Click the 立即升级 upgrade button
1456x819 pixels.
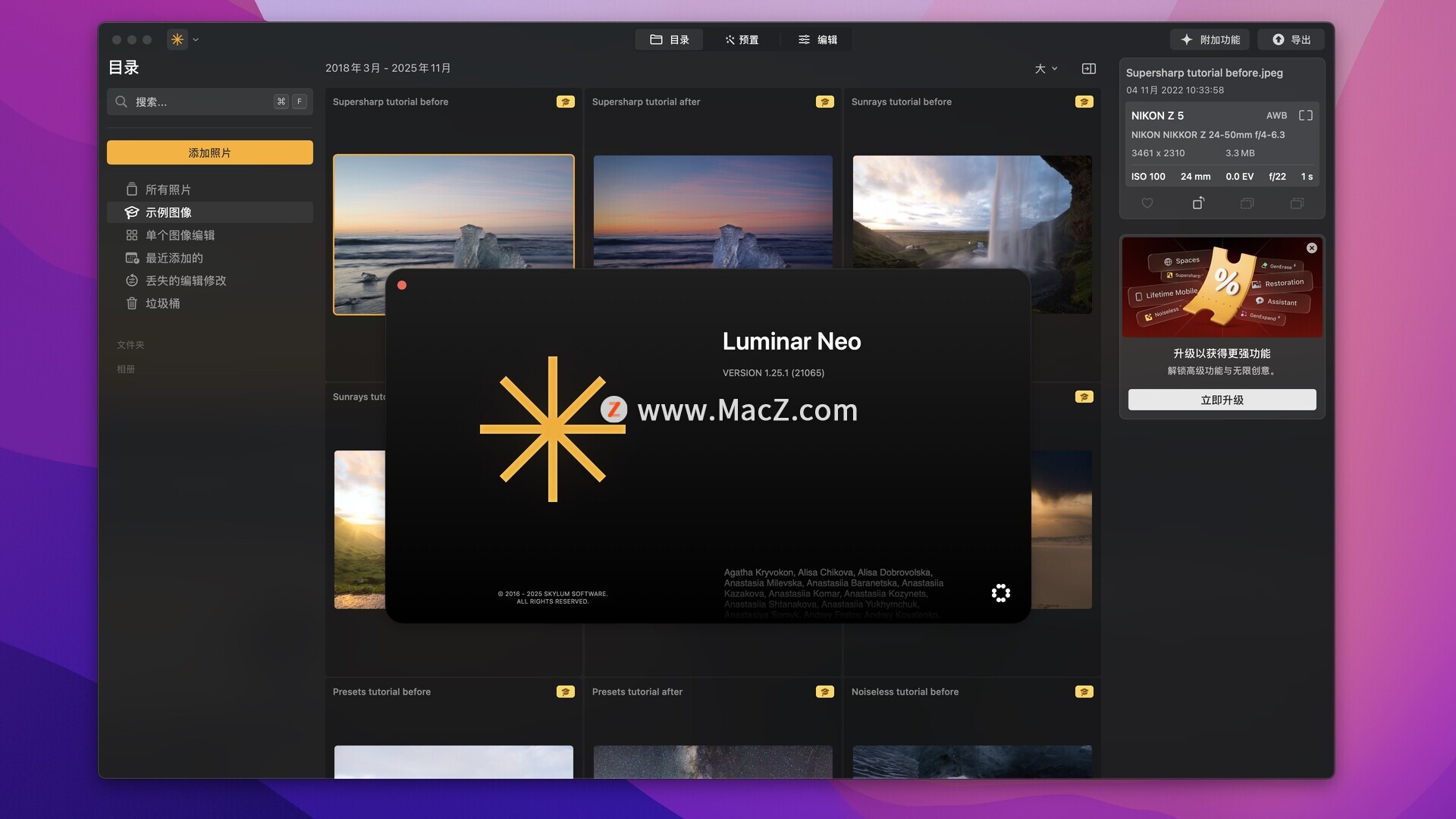(1222, 400)
